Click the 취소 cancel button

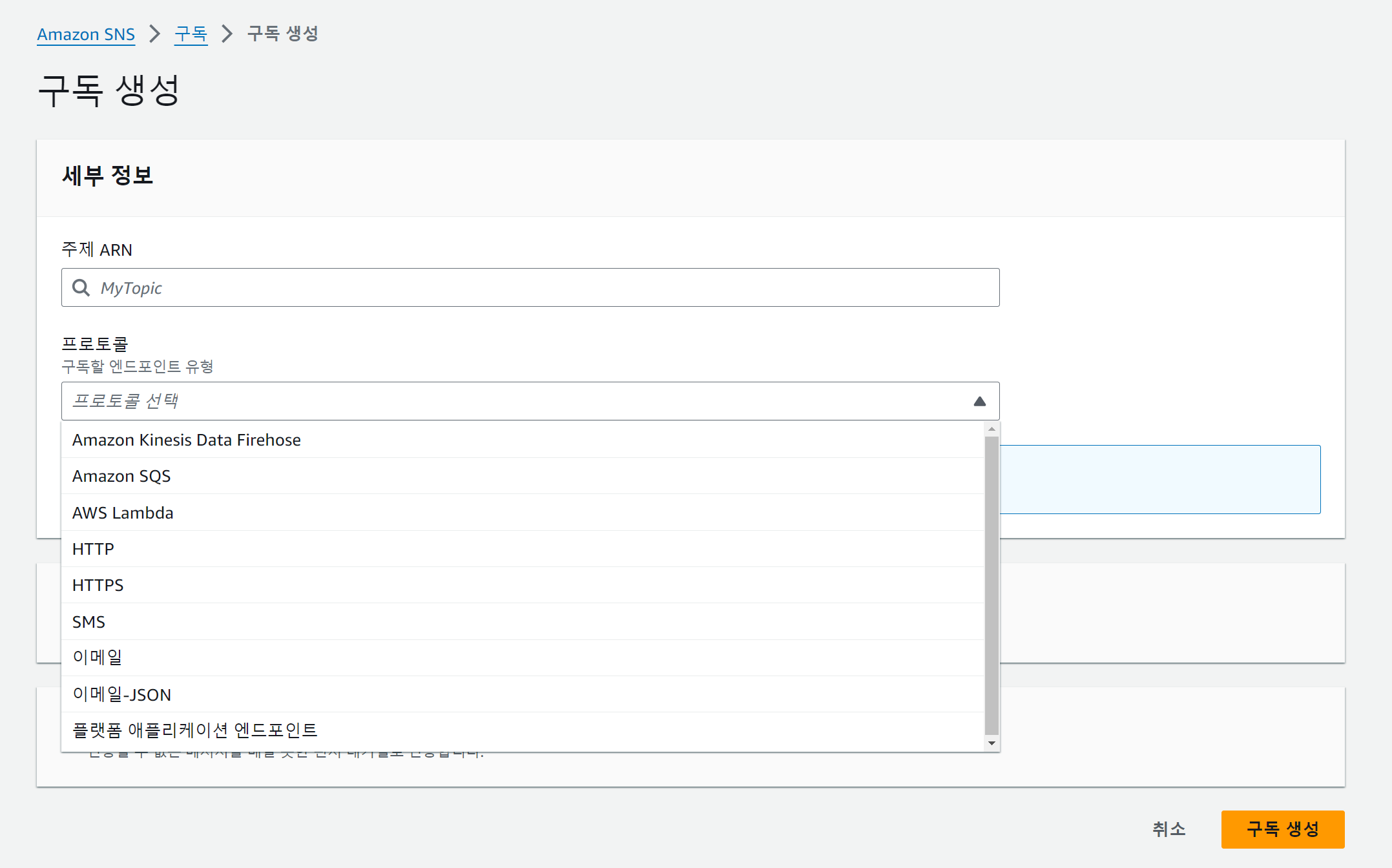(x=1169, y=829)
